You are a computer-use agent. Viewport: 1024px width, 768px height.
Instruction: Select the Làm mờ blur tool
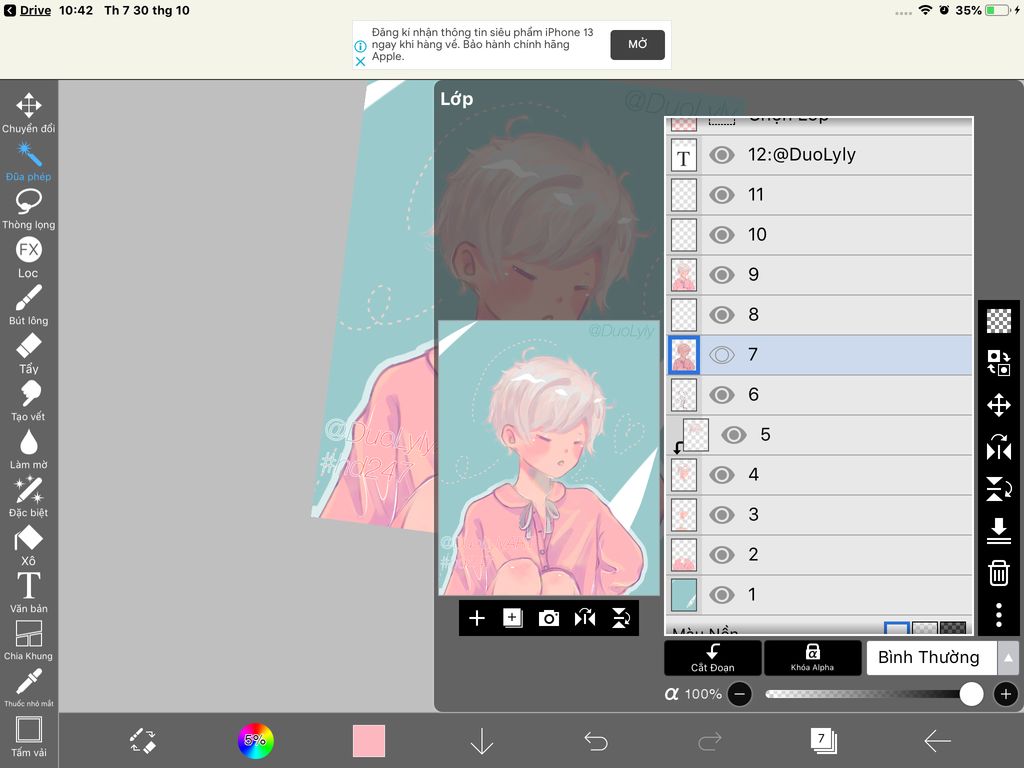coord(29,449)
